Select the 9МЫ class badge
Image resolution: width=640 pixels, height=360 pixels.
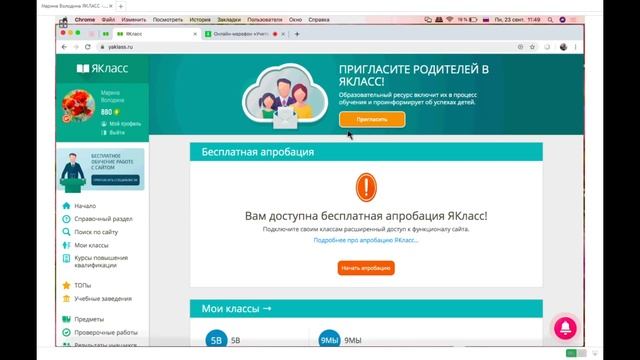tap(329, 340)
